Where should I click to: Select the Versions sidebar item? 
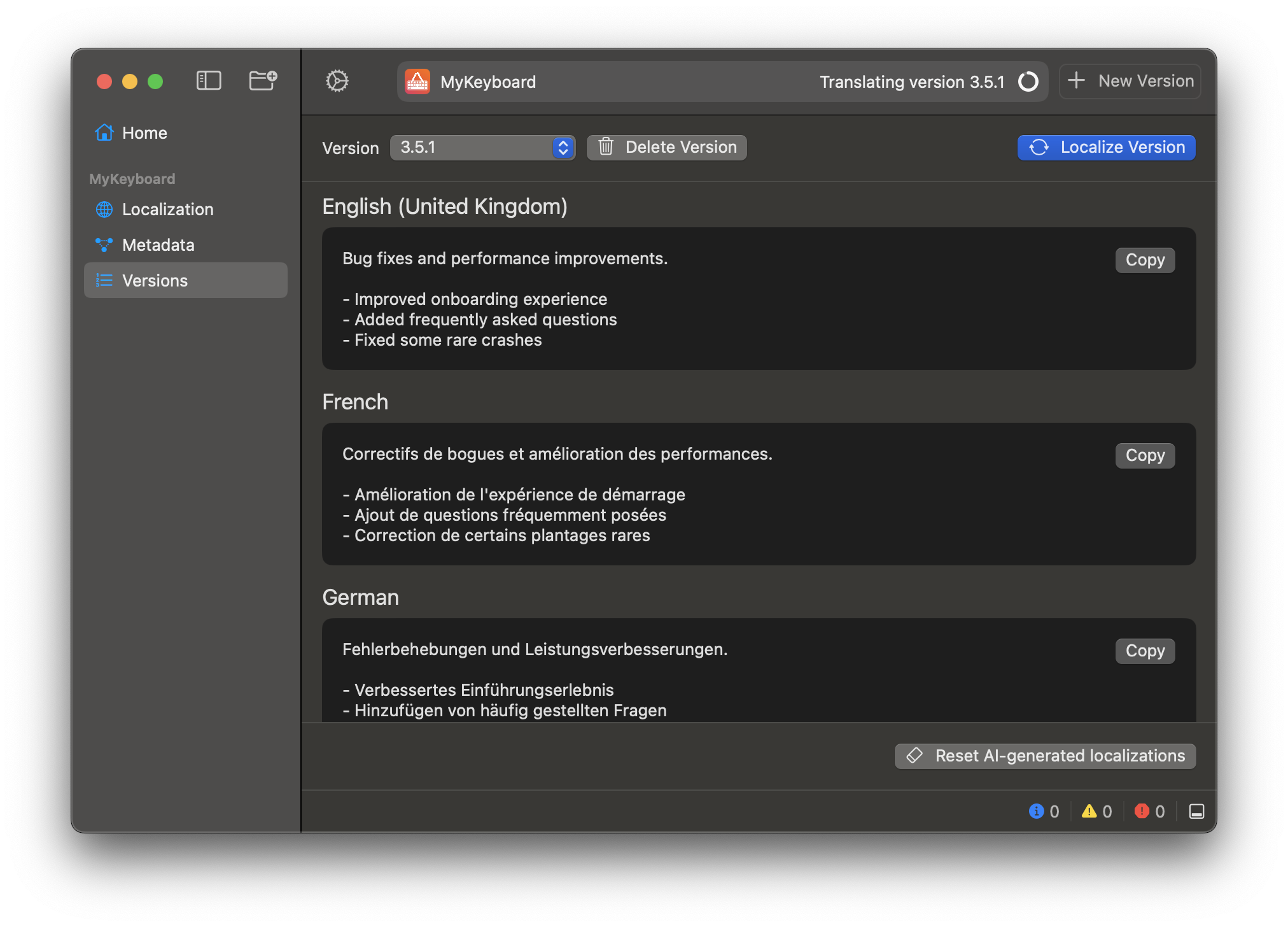coord(155,281)
